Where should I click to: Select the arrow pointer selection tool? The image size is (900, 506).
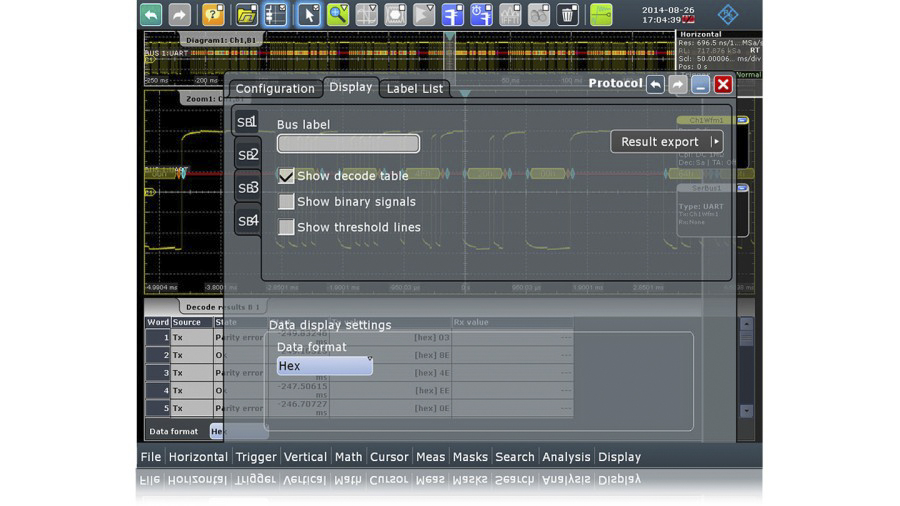point(309,14)
